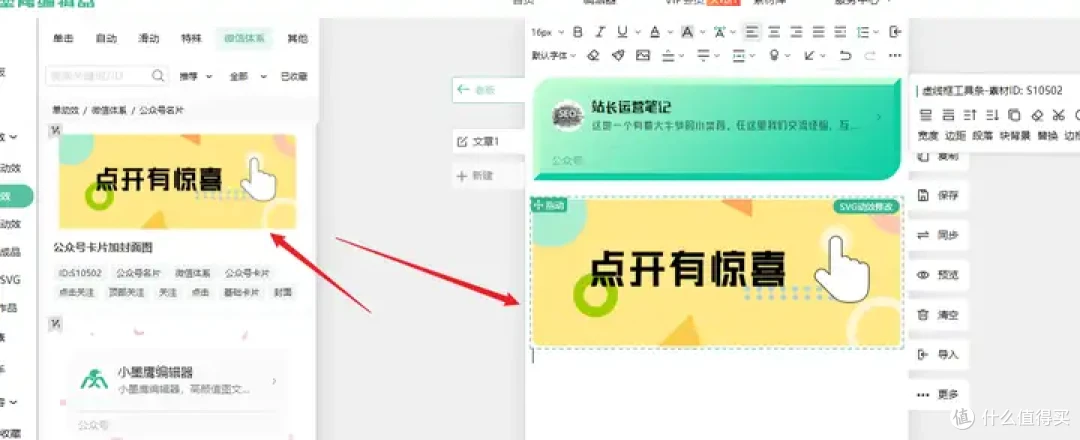This screenshot has height=440, width=1080.
Task: Undo the last edit
Action: (x=846, y=55)
